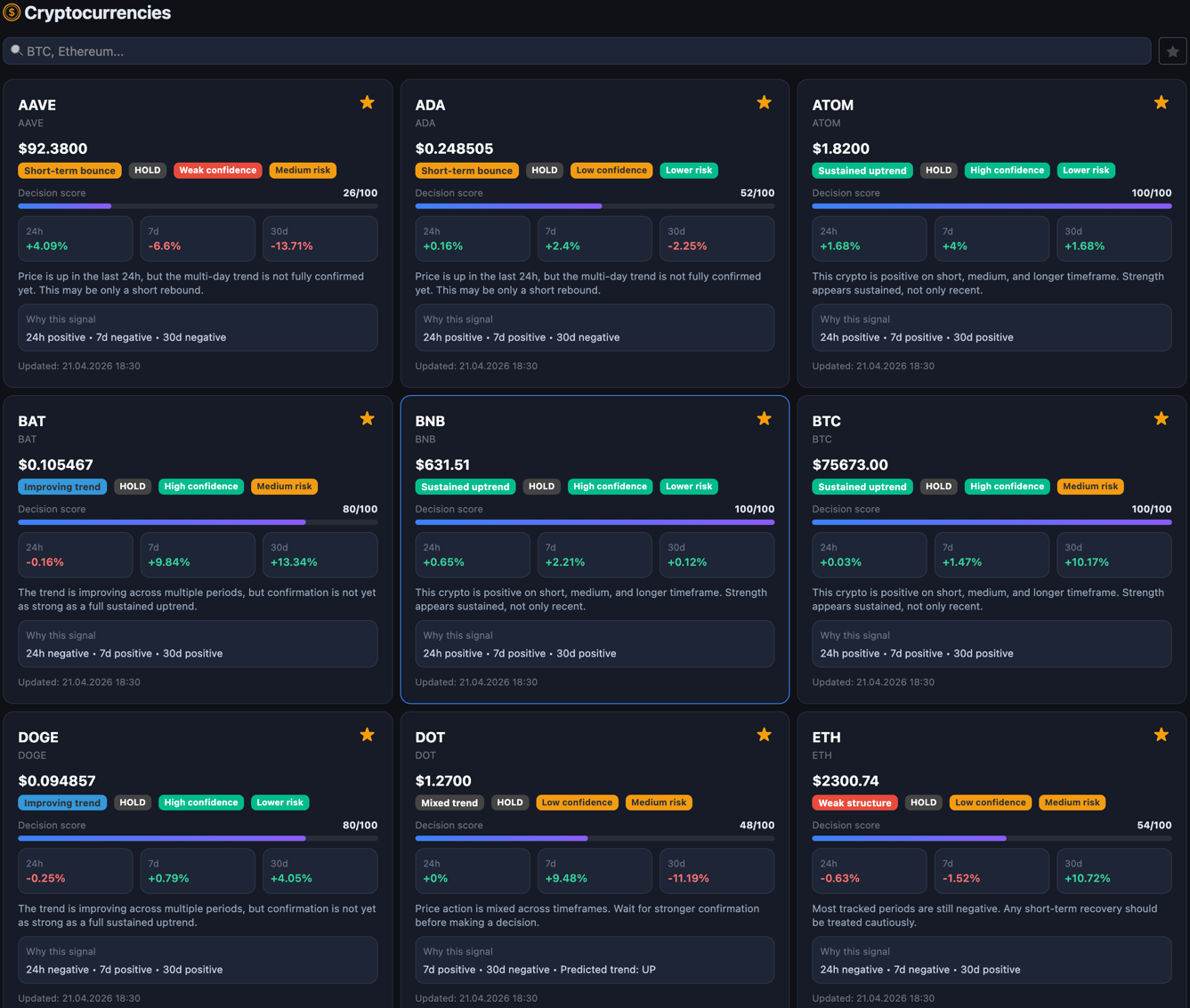The image size is (1190, 1008).
Task: Click the Weak structure badge on ETH
Action: pos(854,802)
